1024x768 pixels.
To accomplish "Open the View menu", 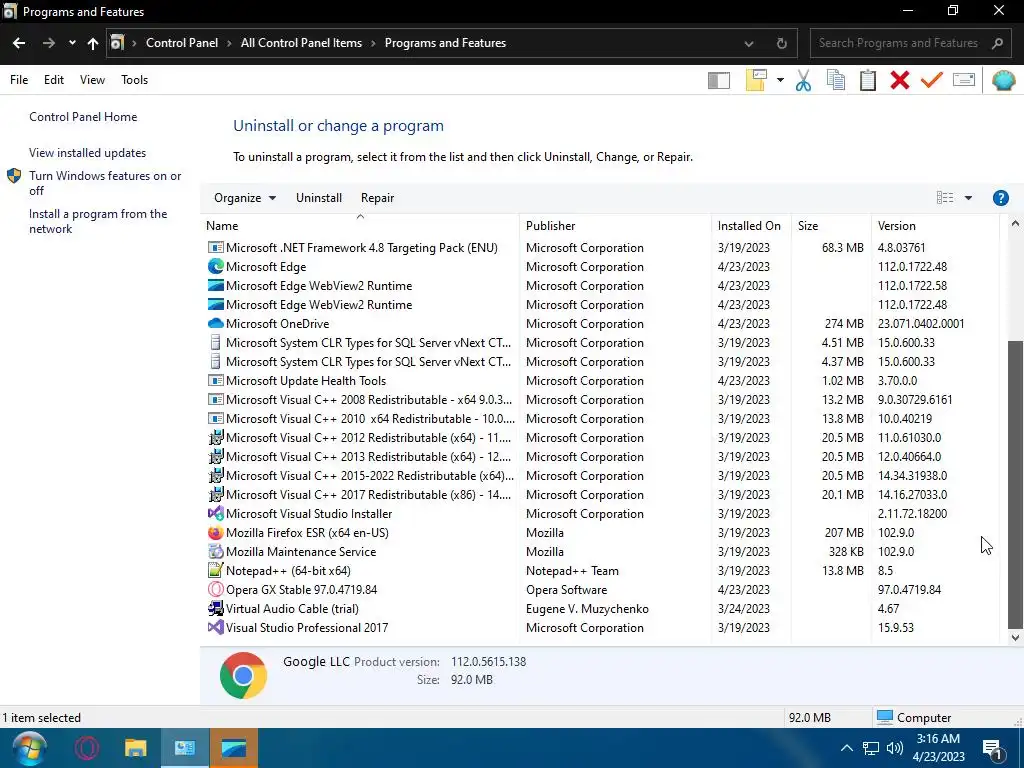I will point(92,80).
